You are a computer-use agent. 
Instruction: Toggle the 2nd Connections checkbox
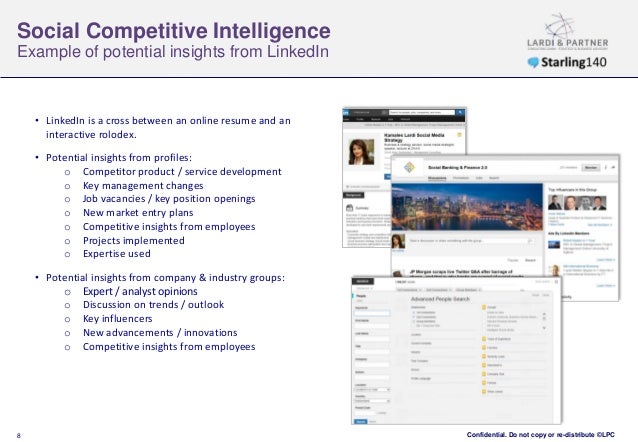(x=413, y=317)
